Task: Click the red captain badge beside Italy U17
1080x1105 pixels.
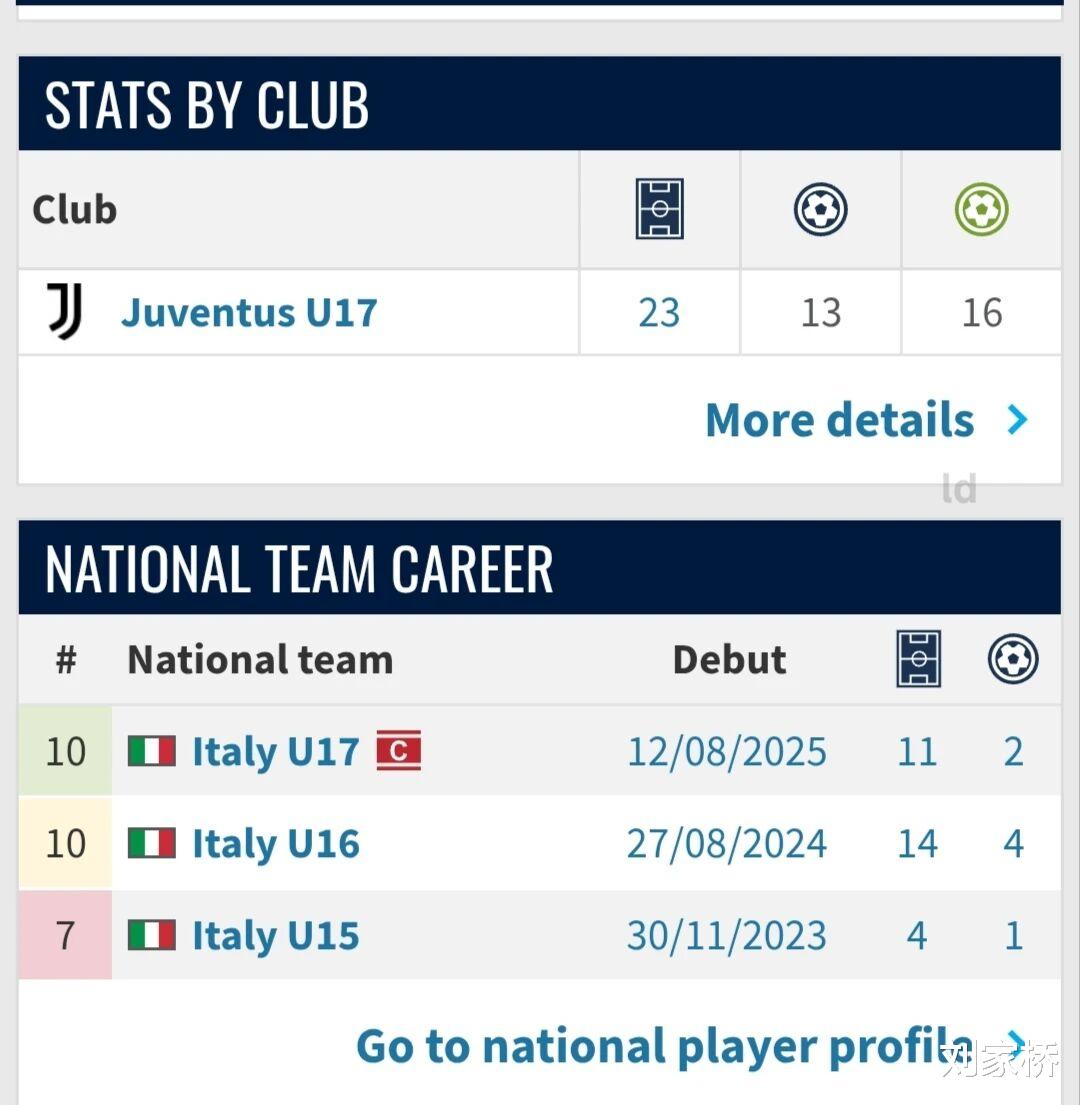Action: coord(398,751)
